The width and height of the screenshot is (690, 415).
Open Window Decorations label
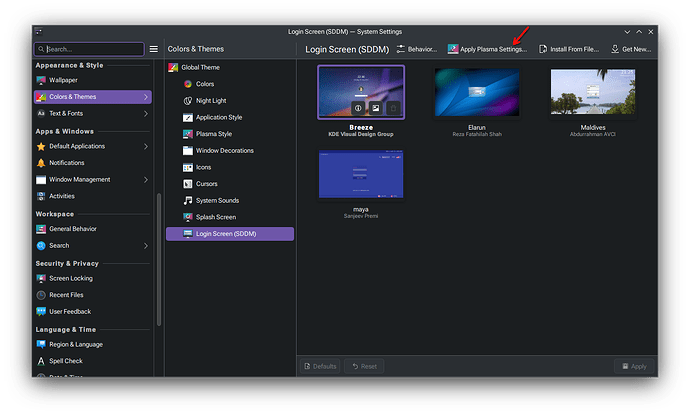224,151
